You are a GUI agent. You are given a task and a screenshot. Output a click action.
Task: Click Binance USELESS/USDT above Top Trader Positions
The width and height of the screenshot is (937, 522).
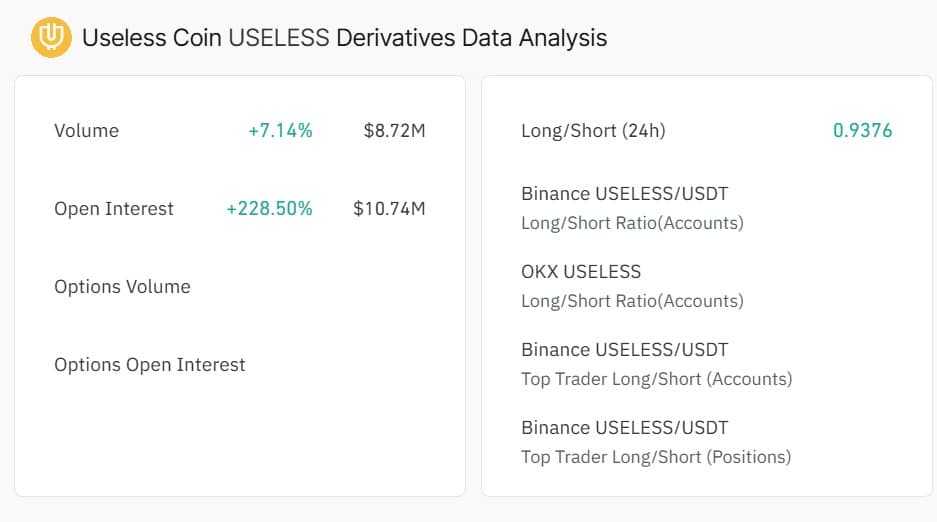click(624, 428)
